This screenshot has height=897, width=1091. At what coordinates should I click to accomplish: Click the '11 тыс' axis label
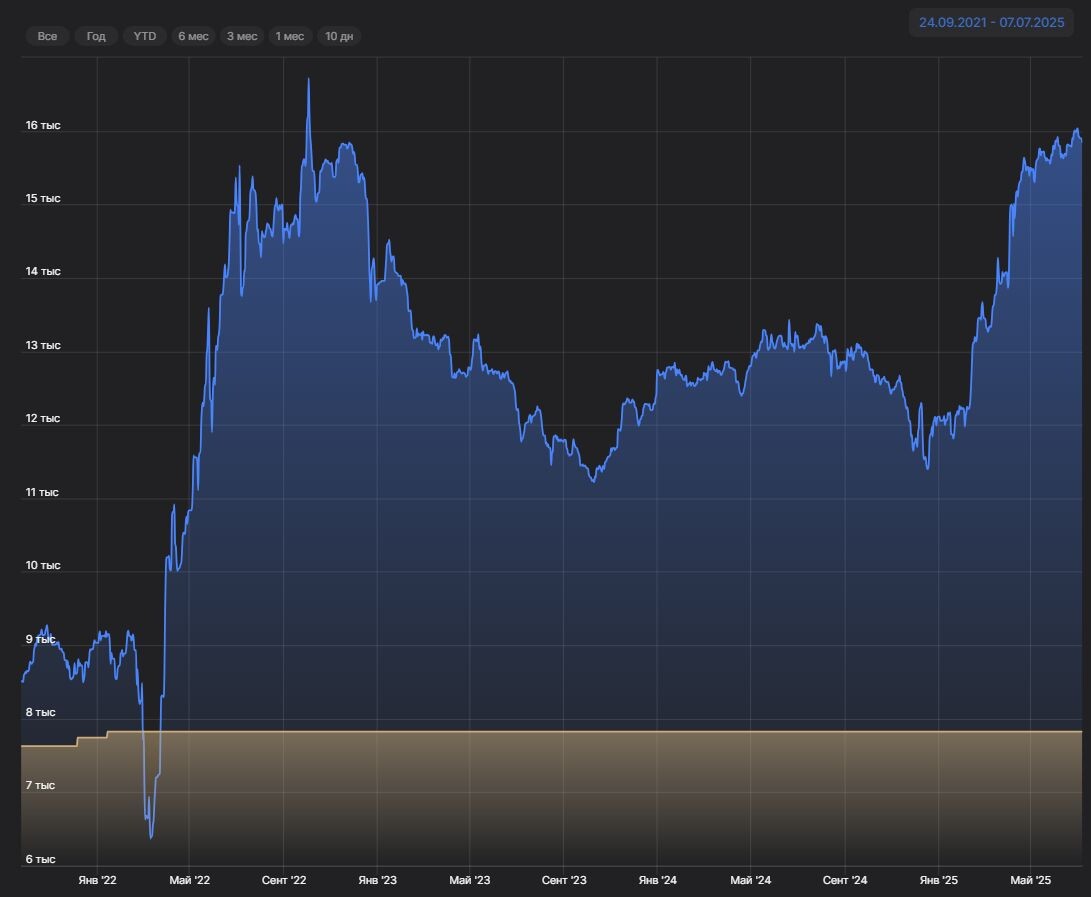point(42,492)
